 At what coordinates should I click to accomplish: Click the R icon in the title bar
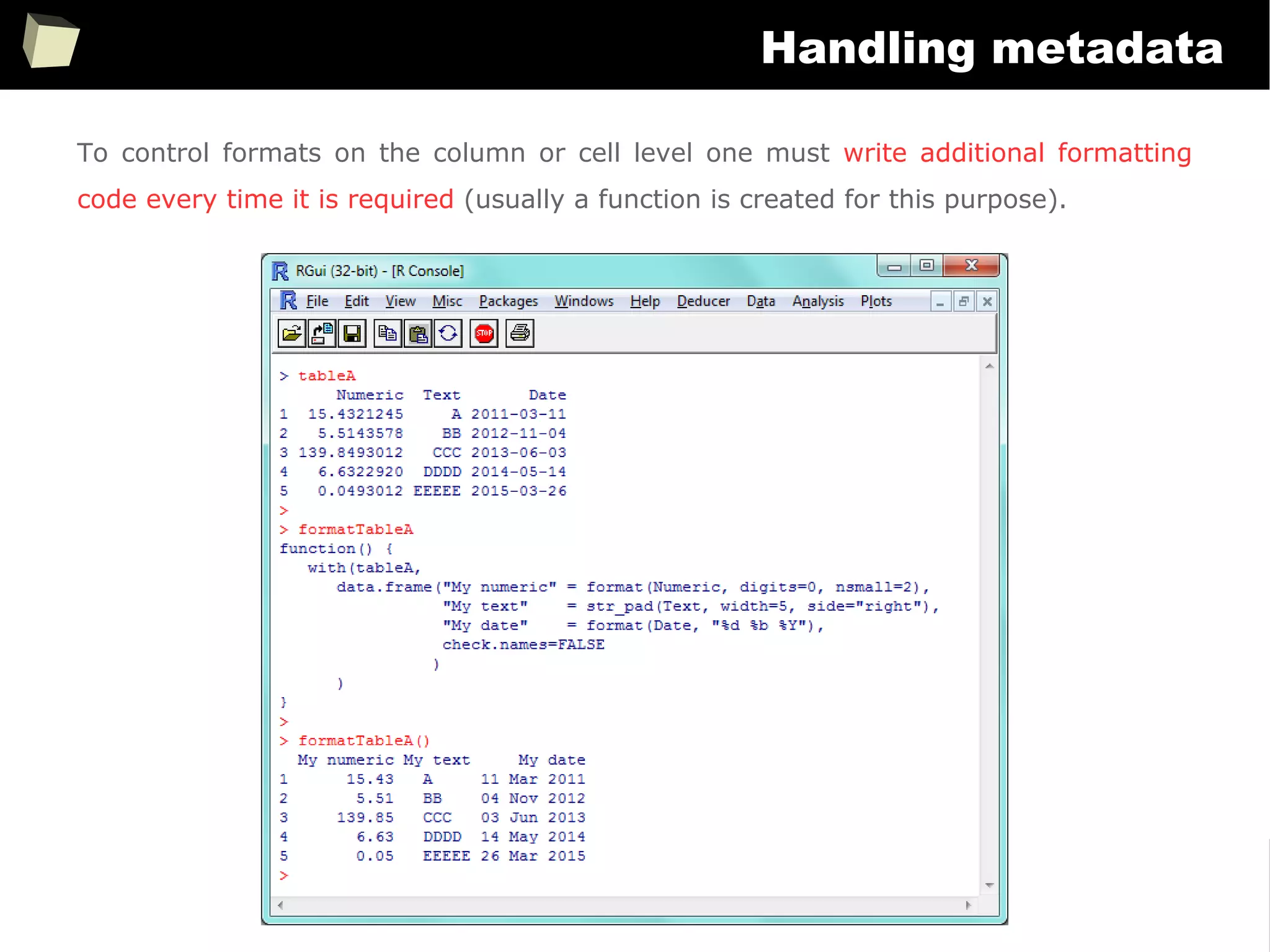point(280,271)
